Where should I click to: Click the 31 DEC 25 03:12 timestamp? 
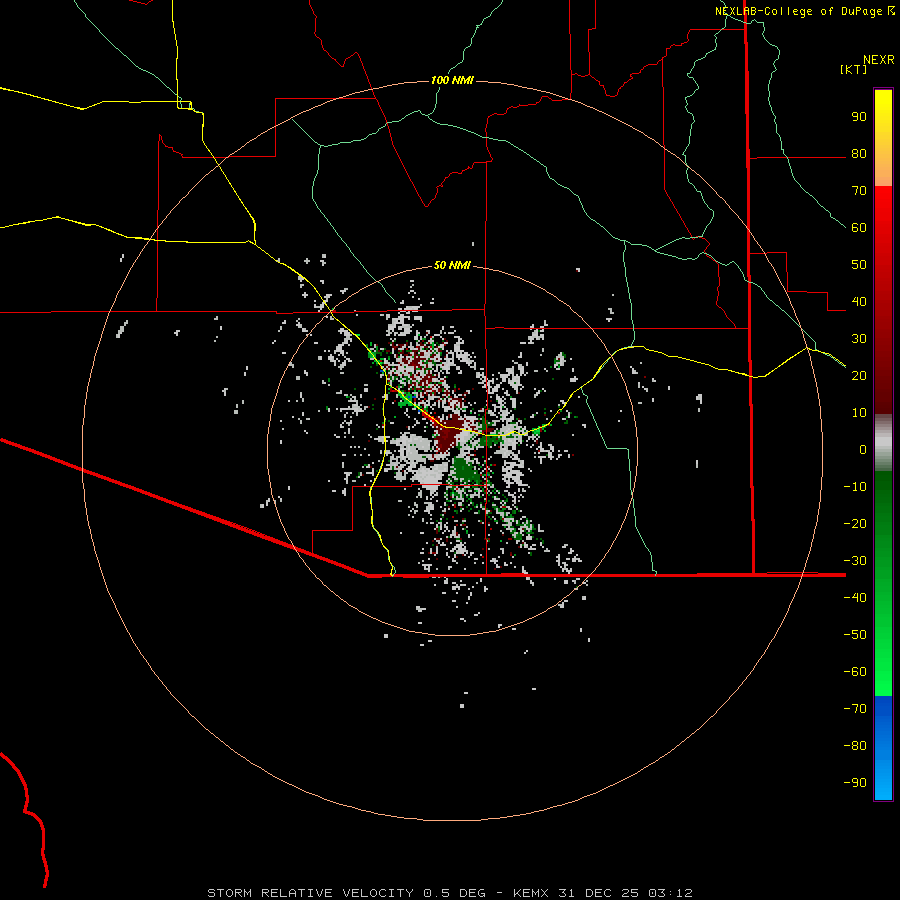625,893
